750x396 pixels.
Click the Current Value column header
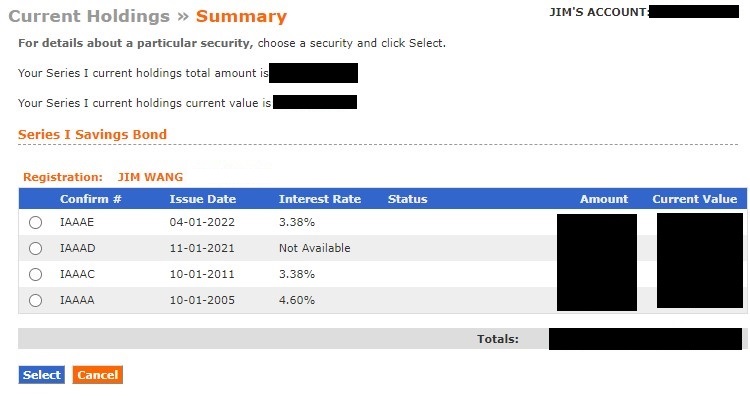[x=695, y=199]
